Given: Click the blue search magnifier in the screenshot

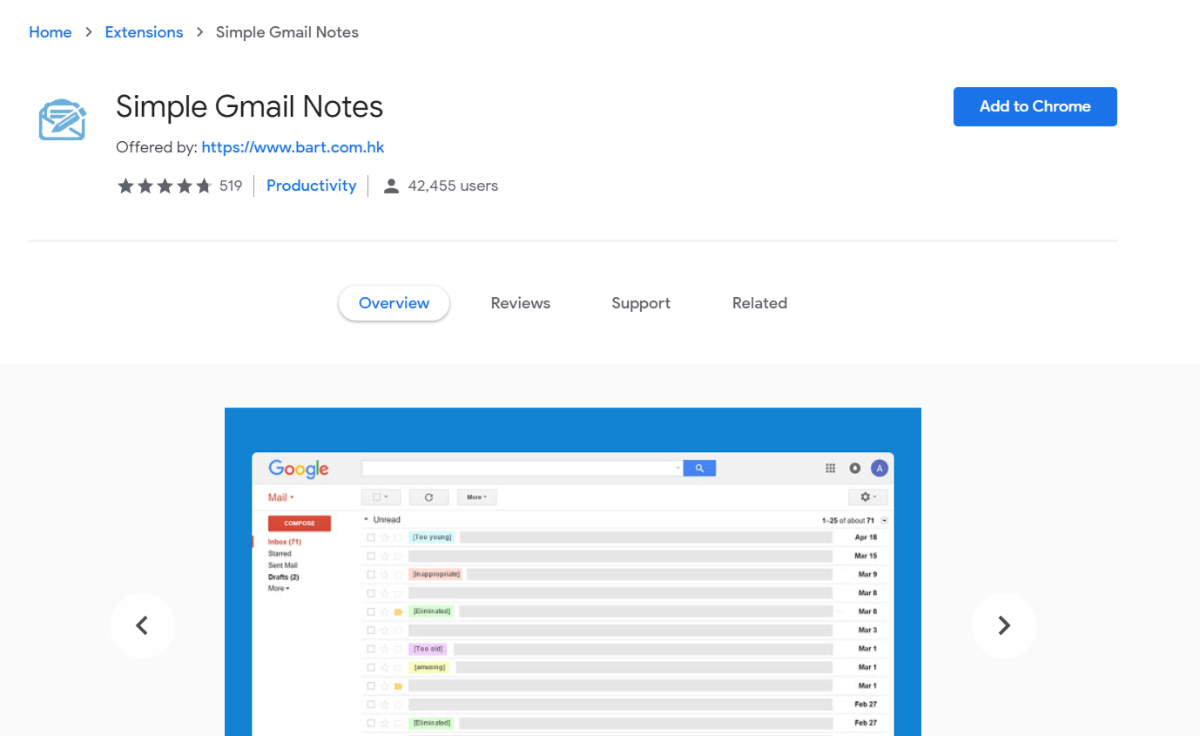Looking at the screenshot, I should tap(700, 468).
